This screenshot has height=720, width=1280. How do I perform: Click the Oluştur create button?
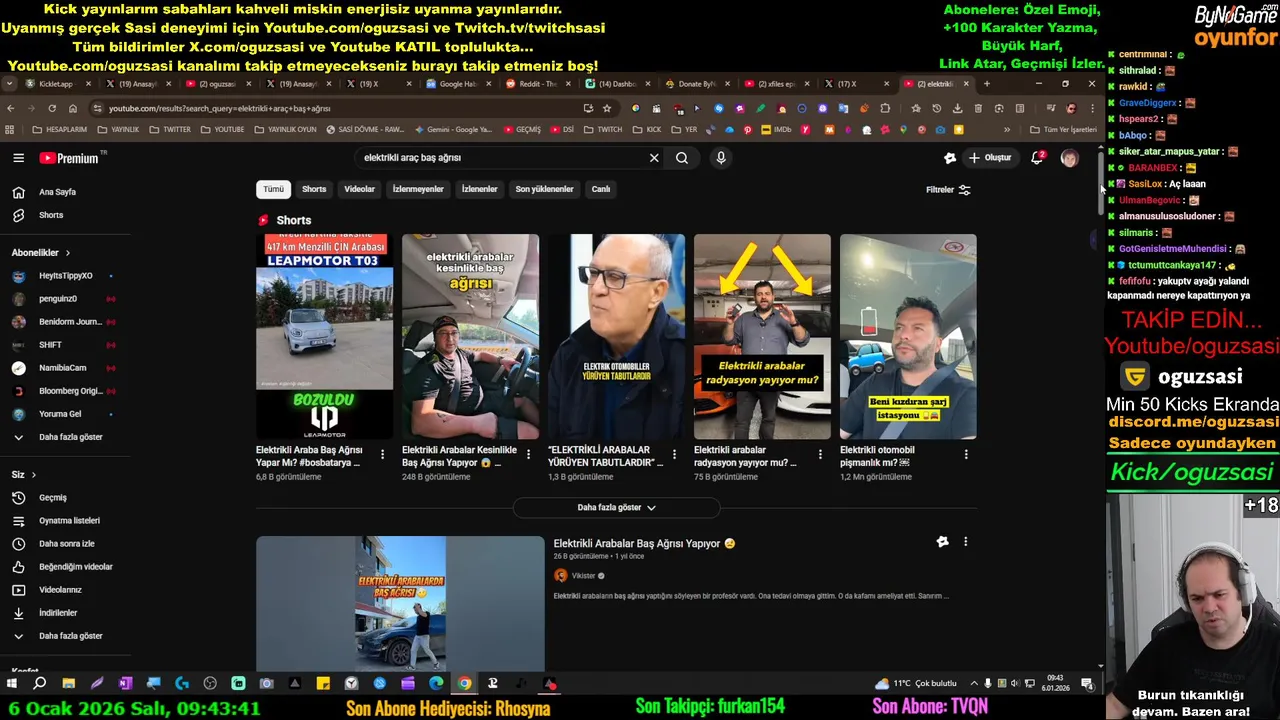(x=990, y=158)
